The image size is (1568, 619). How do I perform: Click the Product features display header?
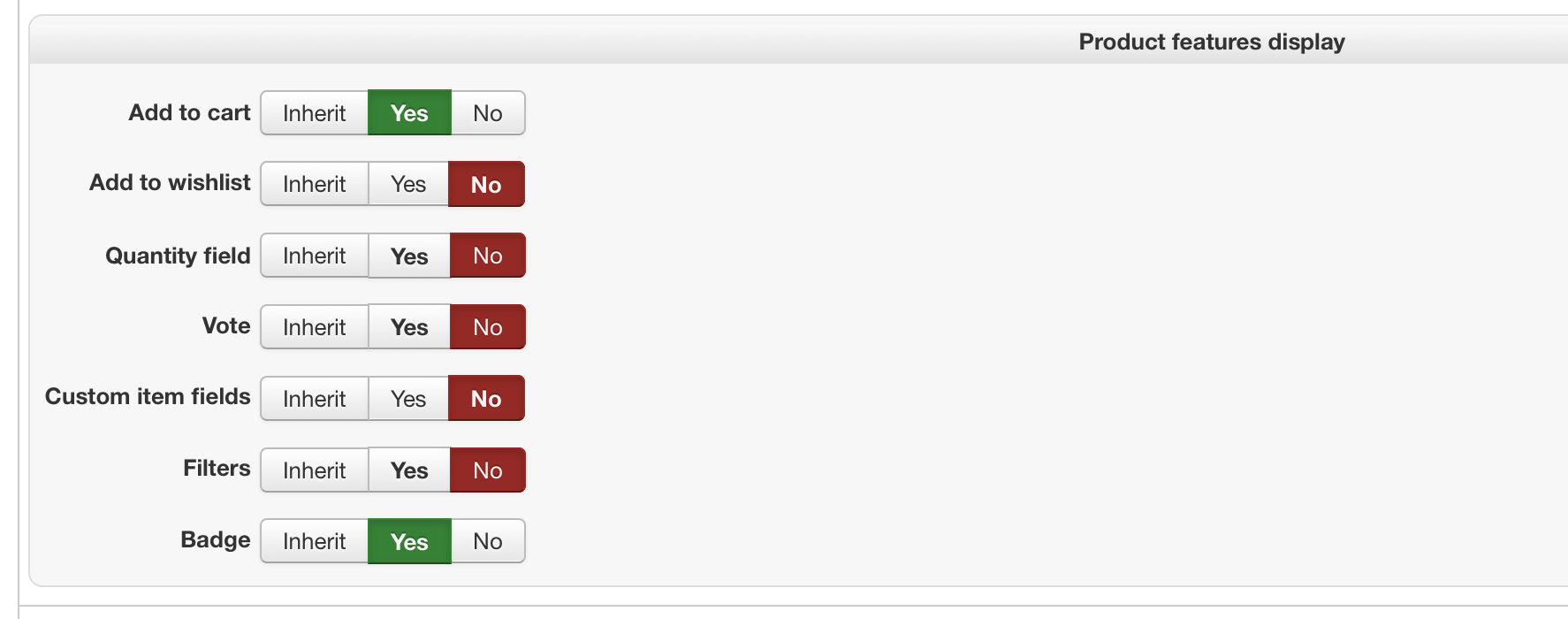tap(1211, 42)
